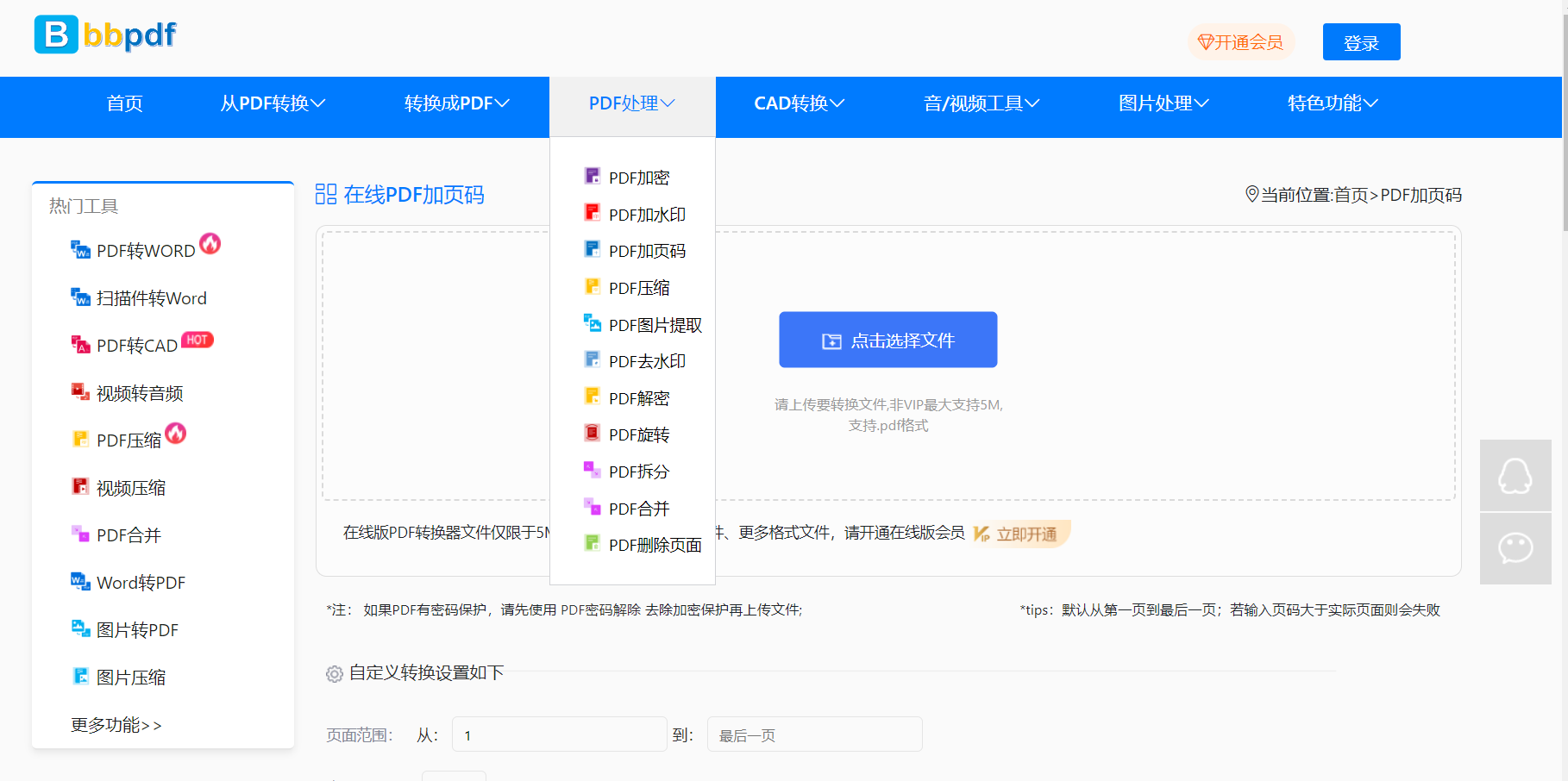
Task: Click PDF合并 icon in hot tools sidebar
Action: (80, 534)
